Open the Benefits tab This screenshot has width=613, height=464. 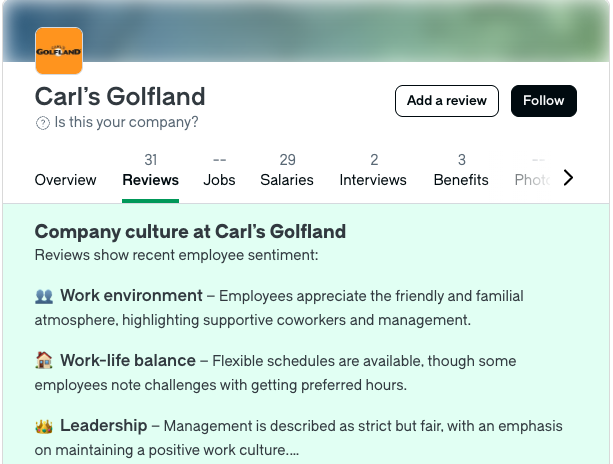(x=461, y=180)
